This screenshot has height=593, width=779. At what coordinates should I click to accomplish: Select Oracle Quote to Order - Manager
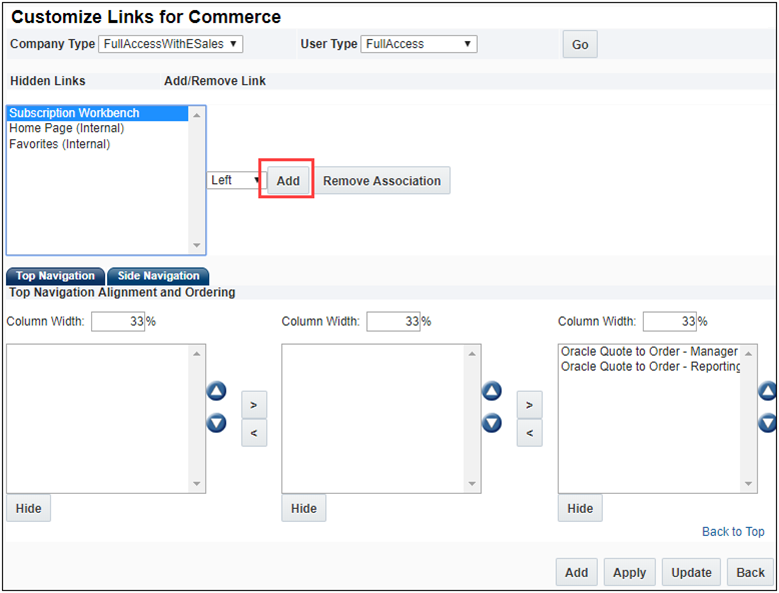click(649, 352)
